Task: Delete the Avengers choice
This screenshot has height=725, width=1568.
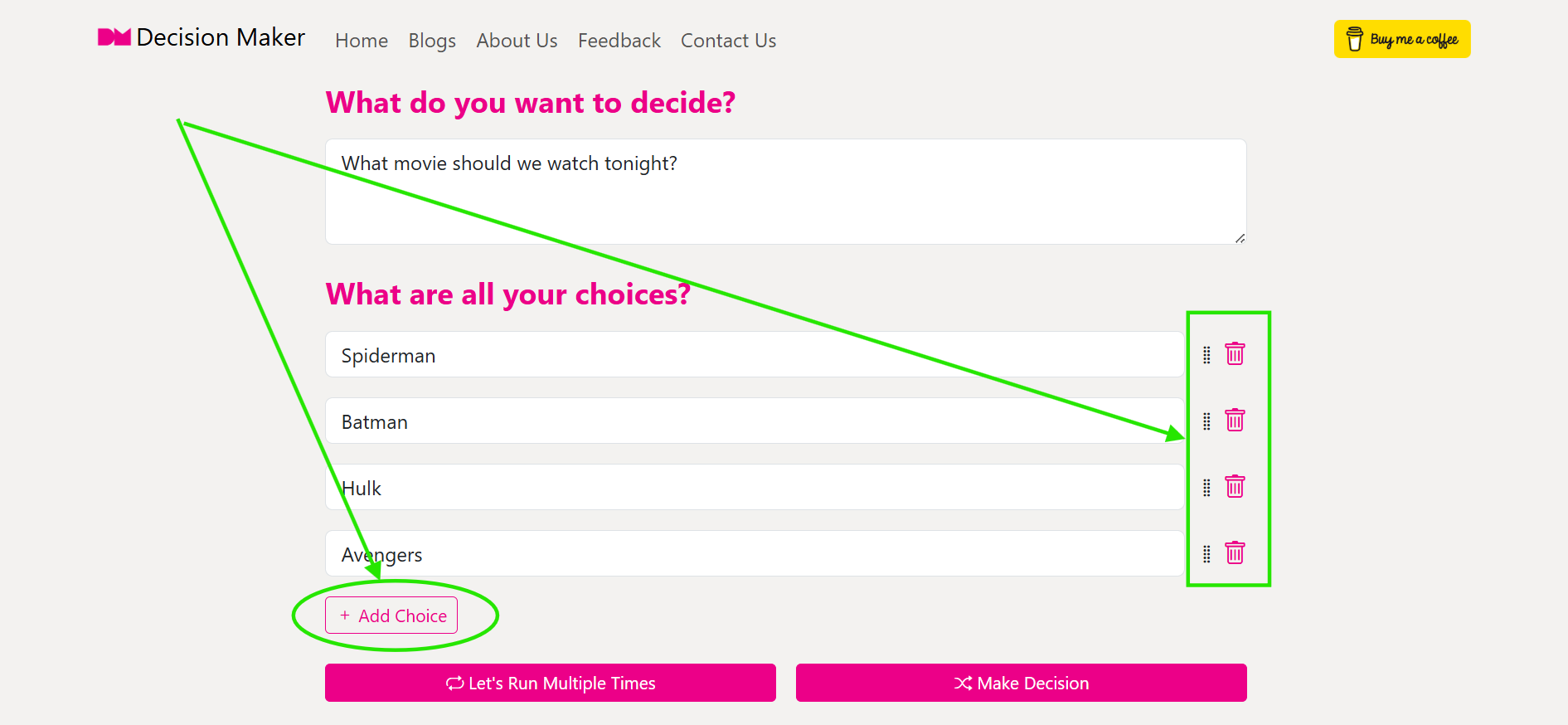Action: pos(1235,552)
